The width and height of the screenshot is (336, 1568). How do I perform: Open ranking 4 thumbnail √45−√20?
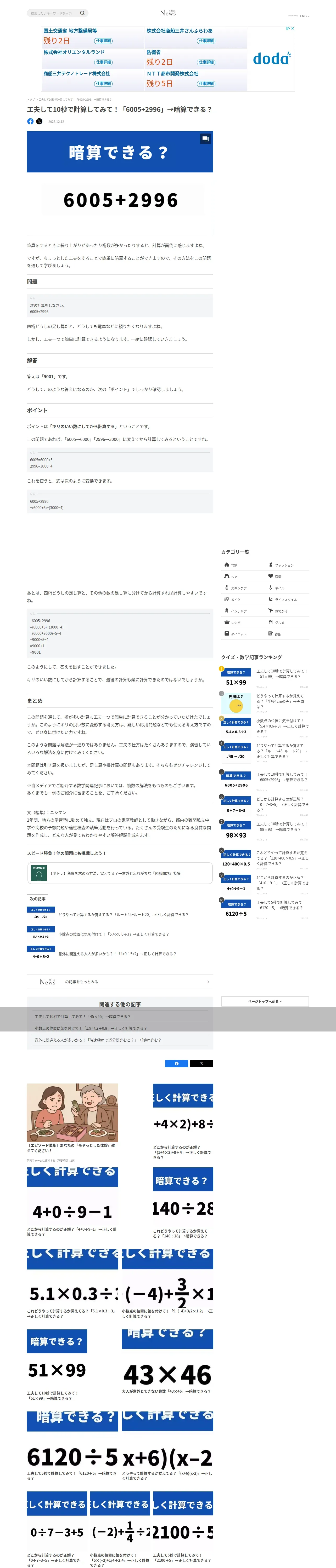point(236,752)
